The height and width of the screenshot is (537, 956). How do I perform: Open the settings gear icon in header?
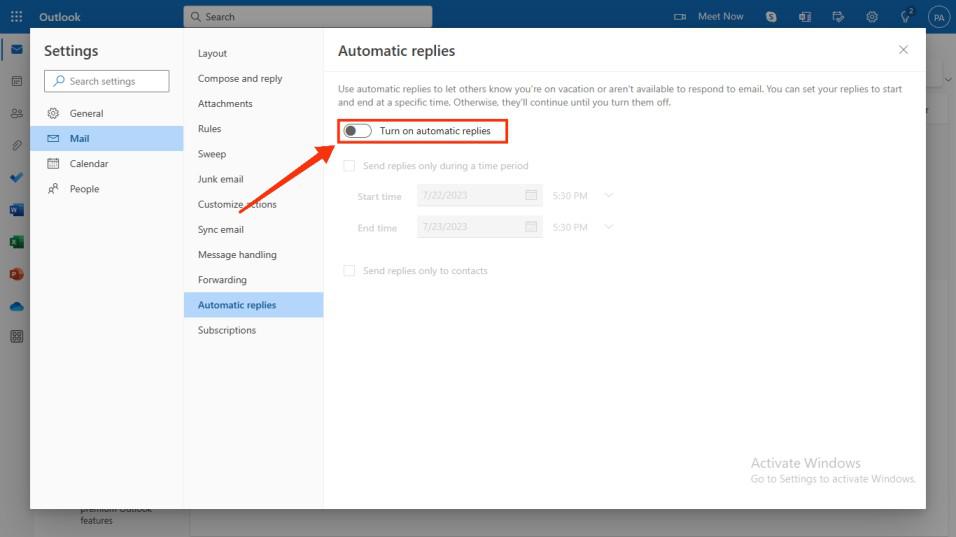tap(872, 16)
